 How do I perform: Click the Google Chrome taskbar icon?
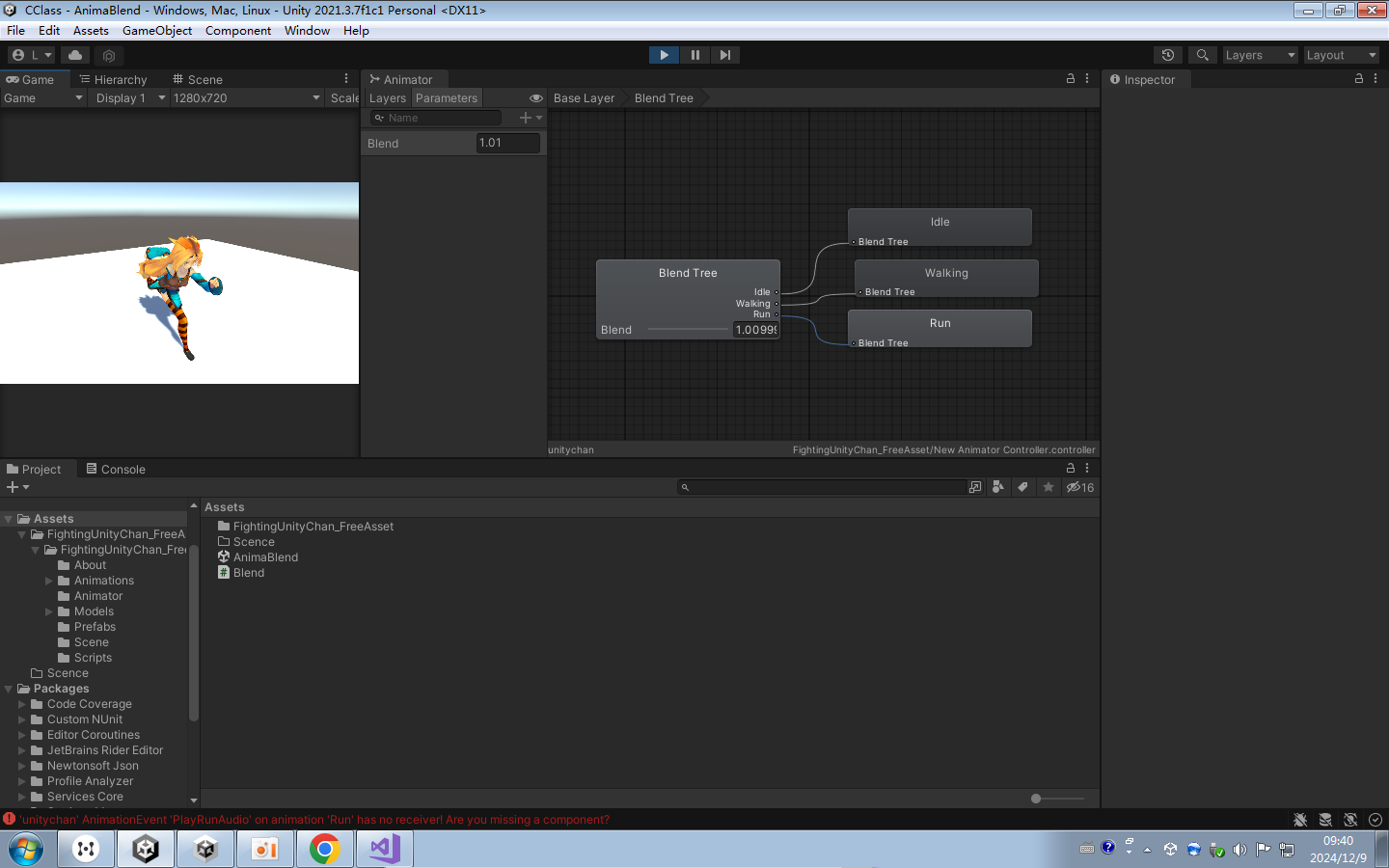tap(325, 849)
